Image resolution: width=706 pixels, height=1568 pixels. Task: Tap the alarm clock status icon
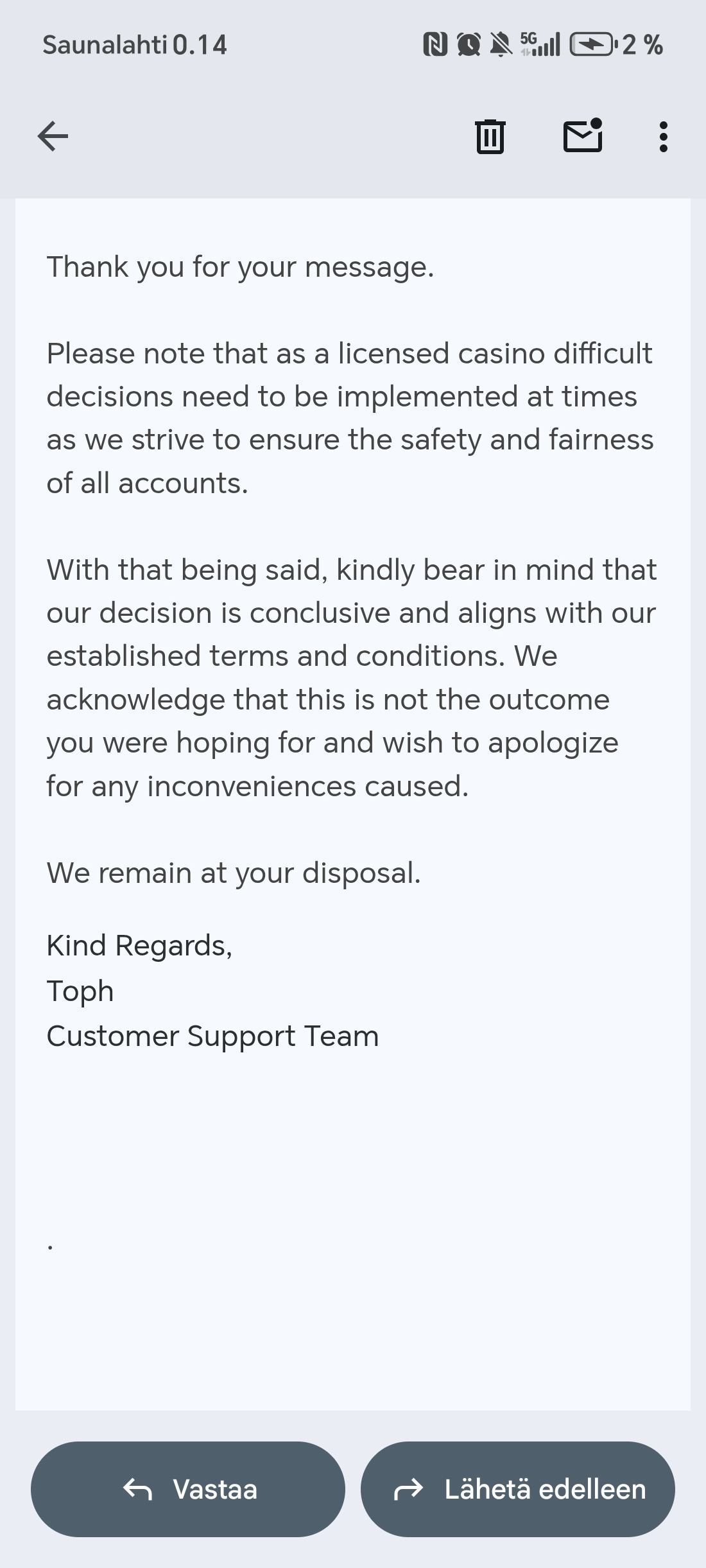point(469,45)
